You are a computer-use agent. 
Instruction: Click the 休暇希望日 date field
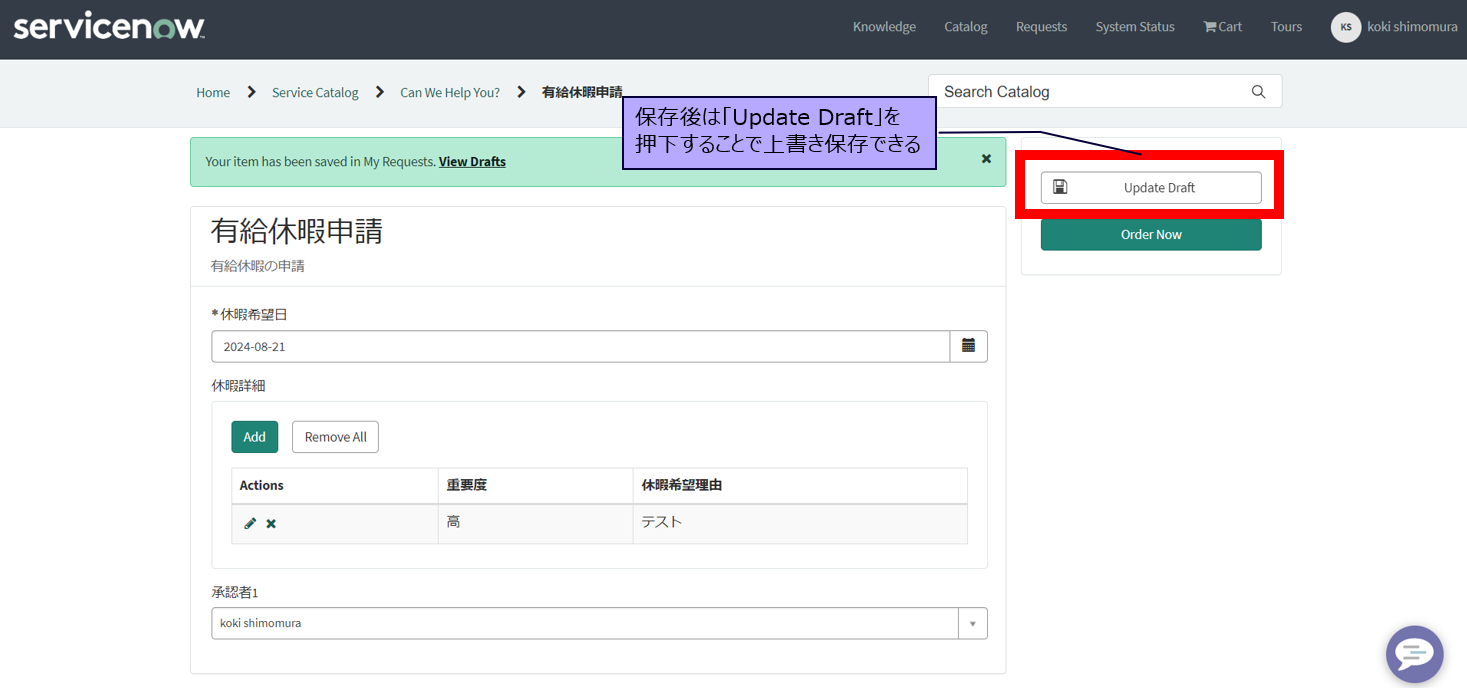click(580, 346)
